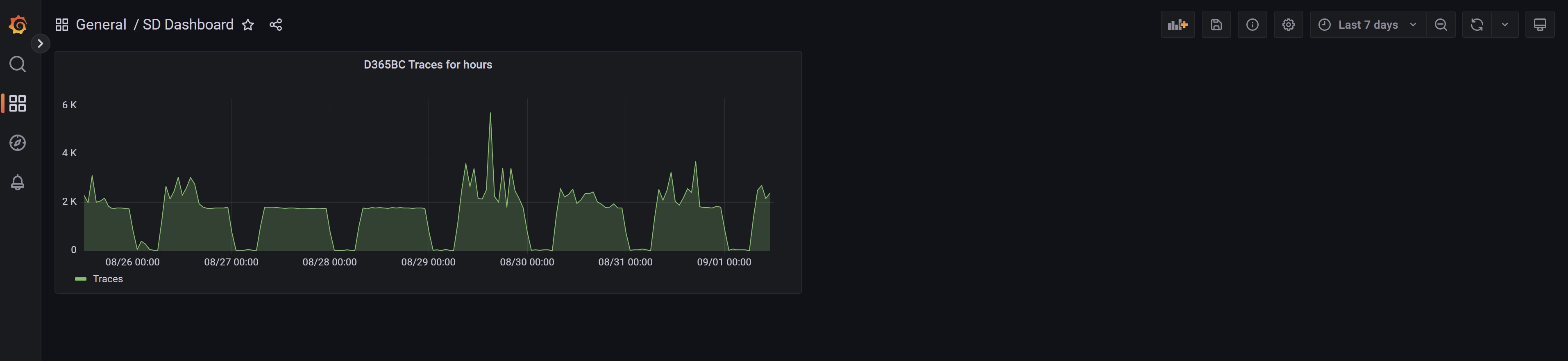
Task: Zoom out the time range
Action: pyautogui.click(x=1441, y=25)
